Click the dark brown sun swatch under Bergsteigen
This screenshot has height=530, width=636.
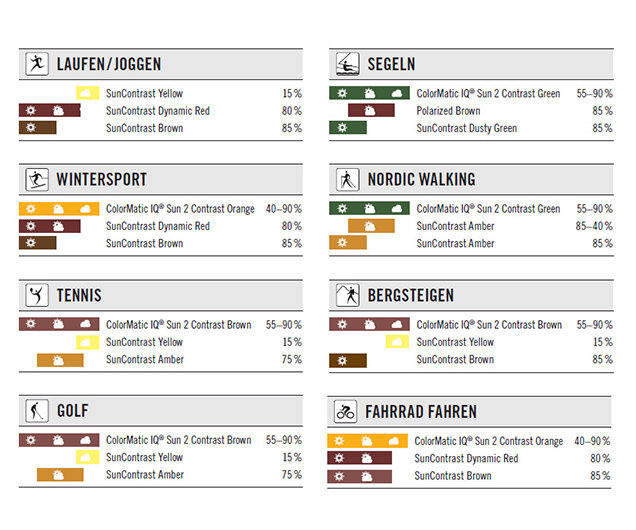point(348,360)
